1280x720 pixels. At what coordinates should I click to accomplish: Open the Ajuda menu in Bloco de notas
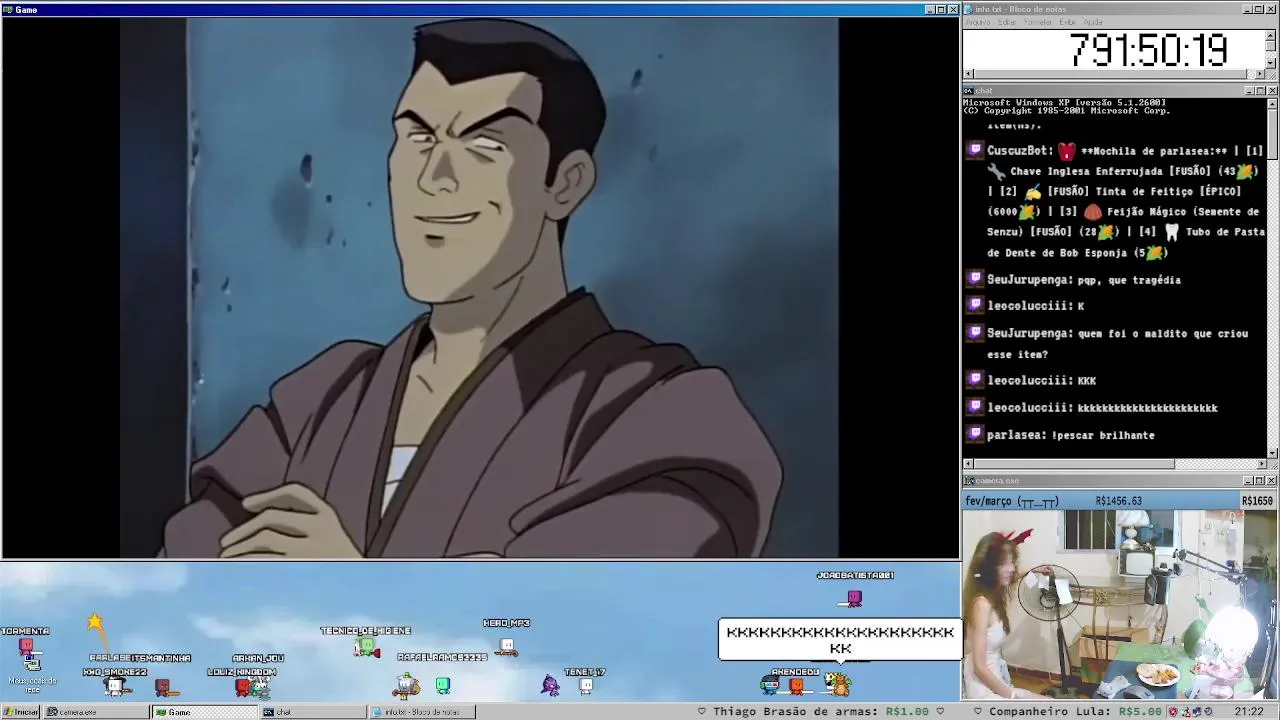[1093, 22]
